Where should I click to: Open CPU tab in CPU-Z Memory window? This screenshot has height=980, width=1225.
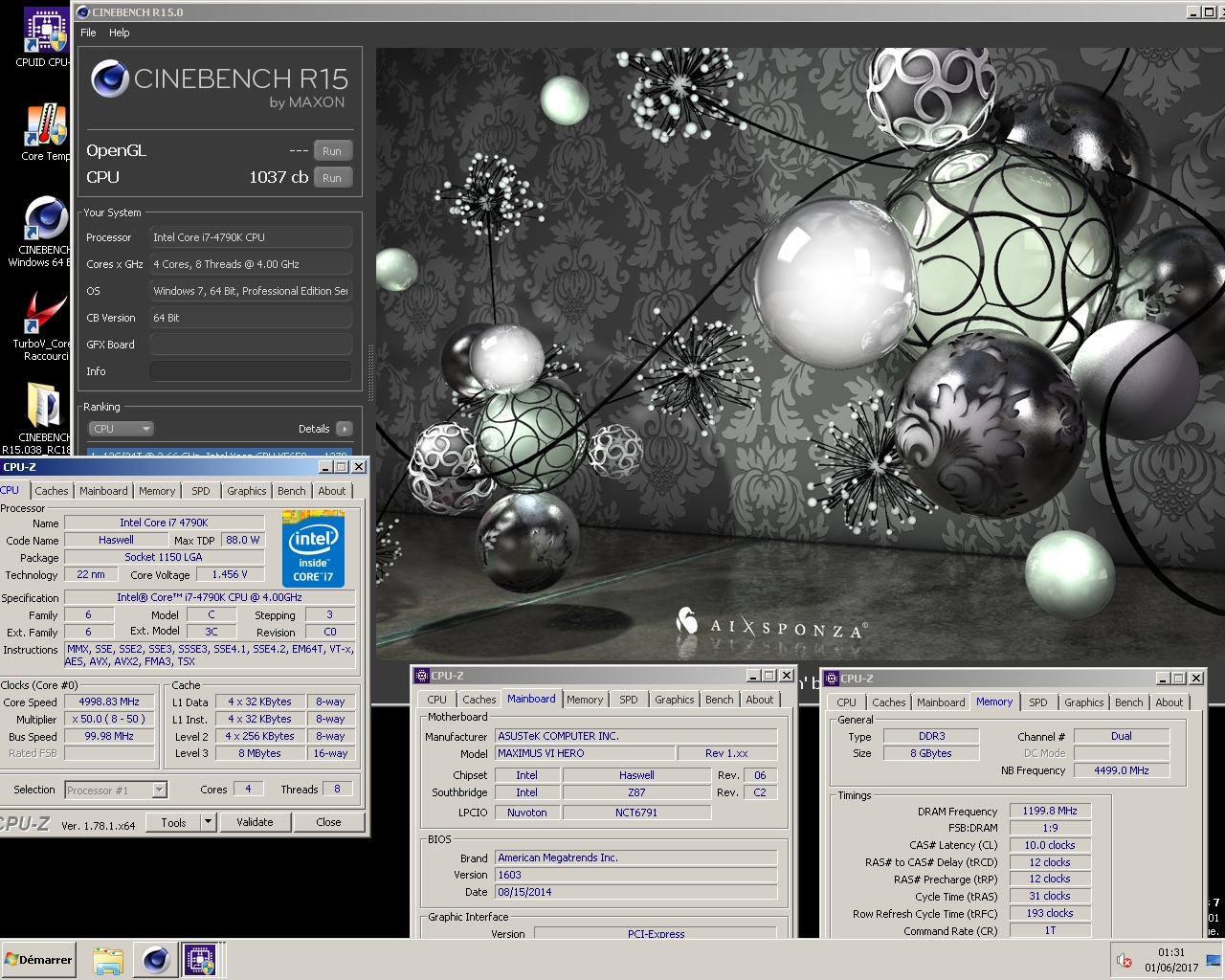[x=846, y=702]
